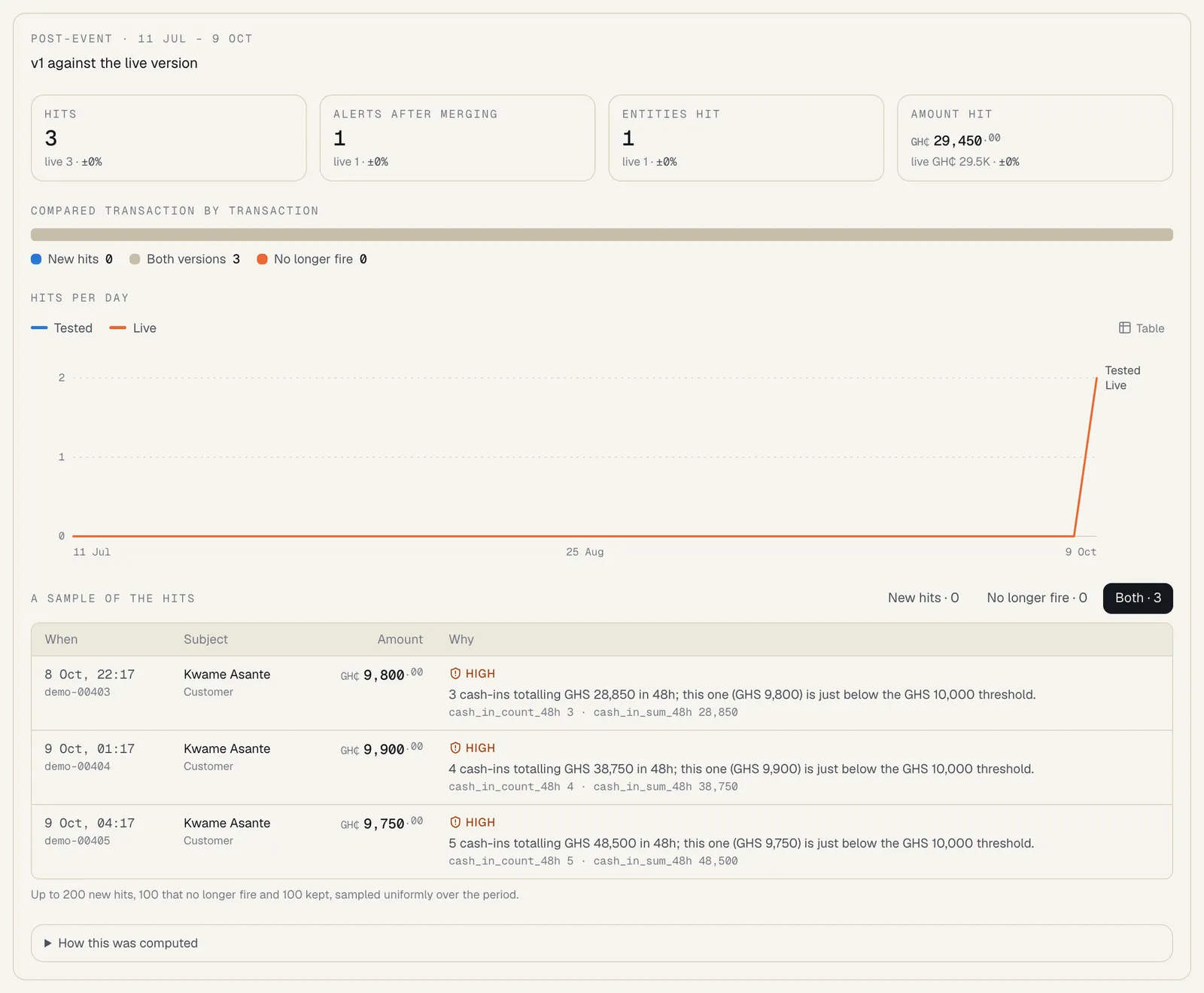Click the No longer fire 0 legend label
The height and width of the screenshot is (993, 1204).
pyautogui.click(x=321, y=259)
